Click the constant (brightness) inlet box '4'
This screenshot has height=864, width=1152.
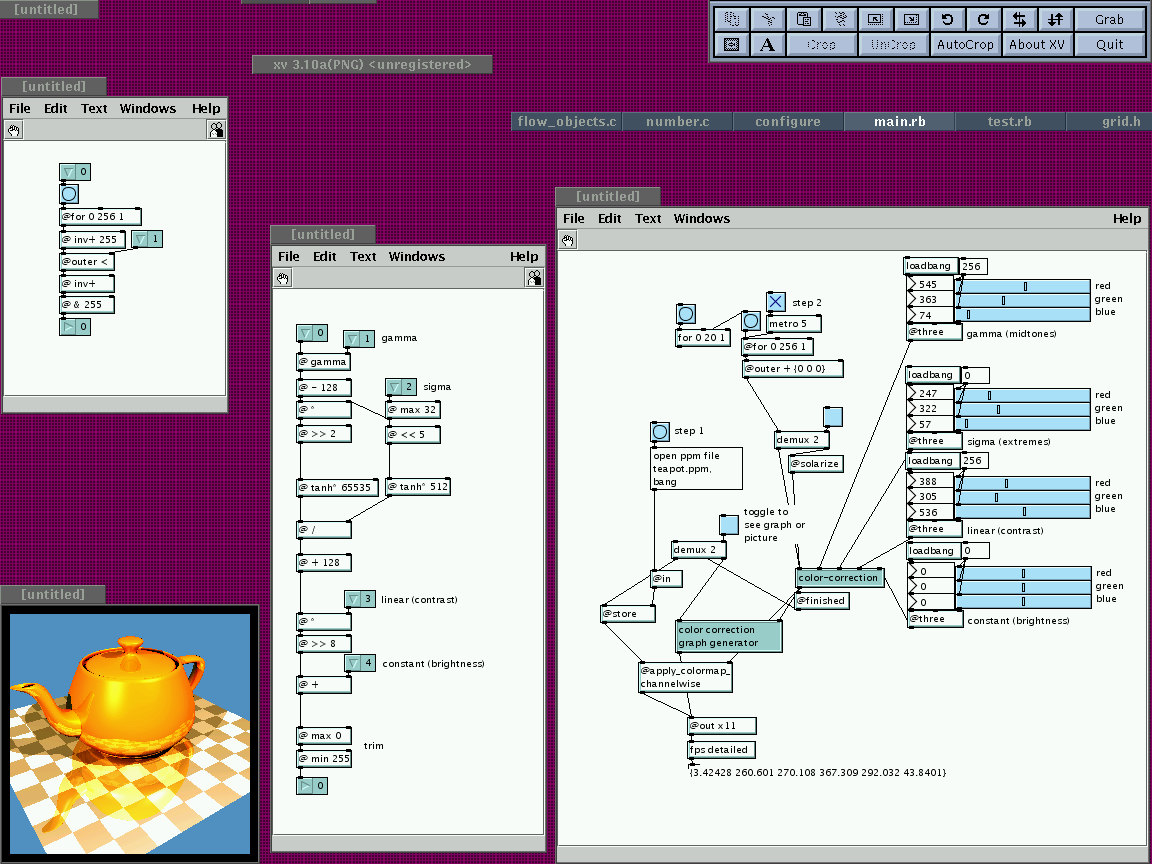[x=361, y=663]
